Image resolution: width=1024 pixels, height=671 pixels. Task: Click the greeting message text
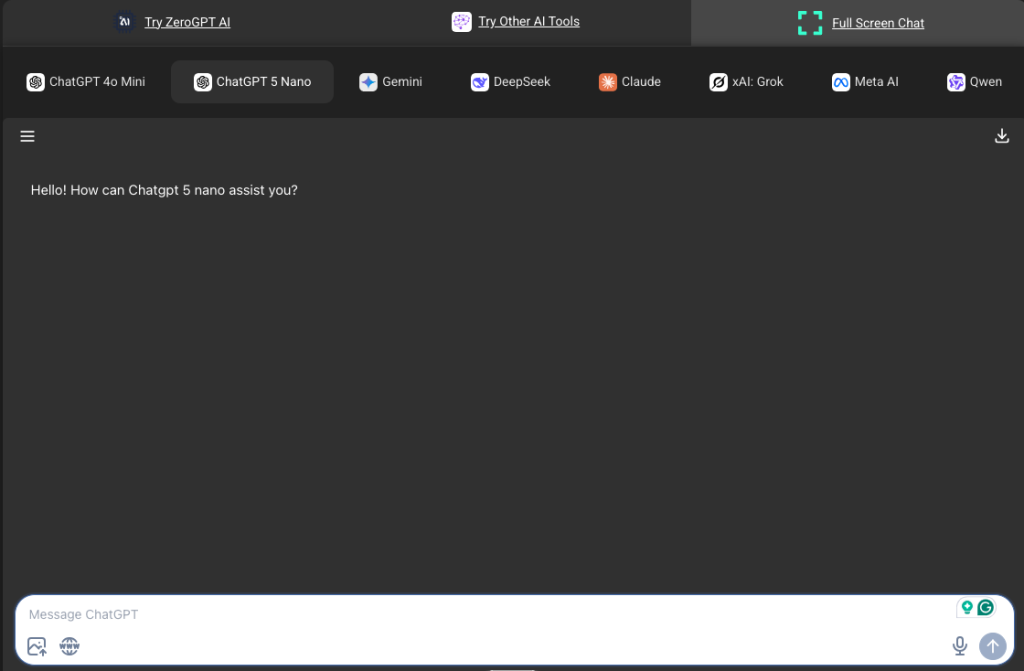point(164,190)
